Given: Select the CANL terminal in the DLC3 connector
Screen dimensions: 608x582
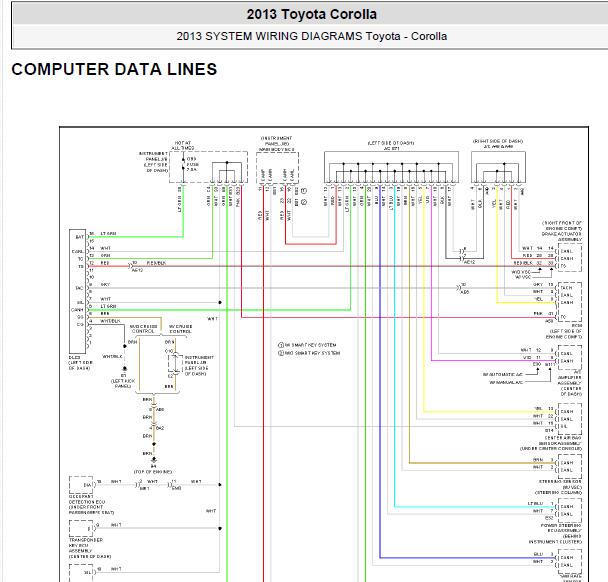Looking at the screenshot, I should pos(78,252).
